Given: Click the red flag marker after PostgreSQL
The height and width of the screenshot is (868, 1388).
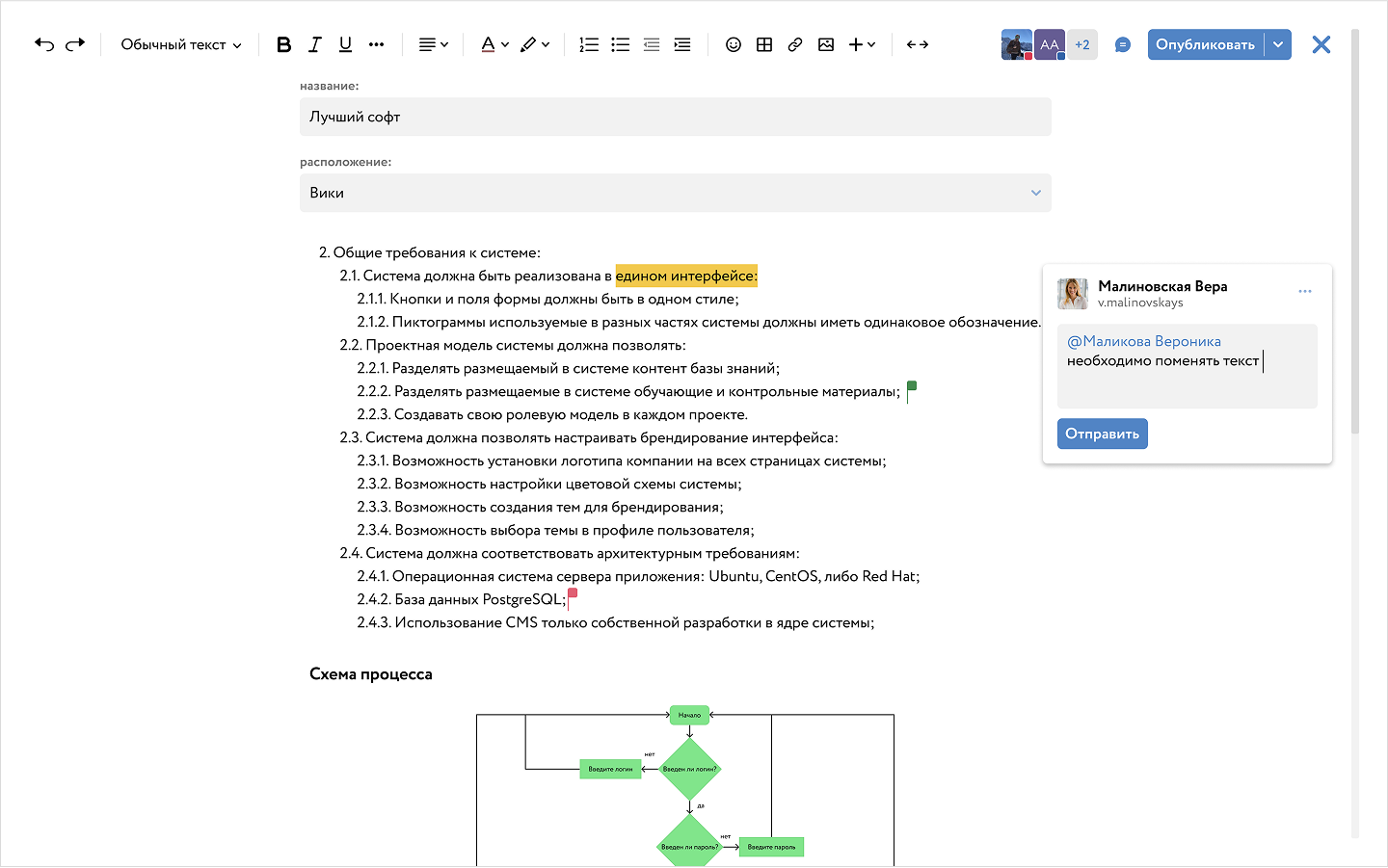Looking at the screenshot, I should click(x=572, y=598).
